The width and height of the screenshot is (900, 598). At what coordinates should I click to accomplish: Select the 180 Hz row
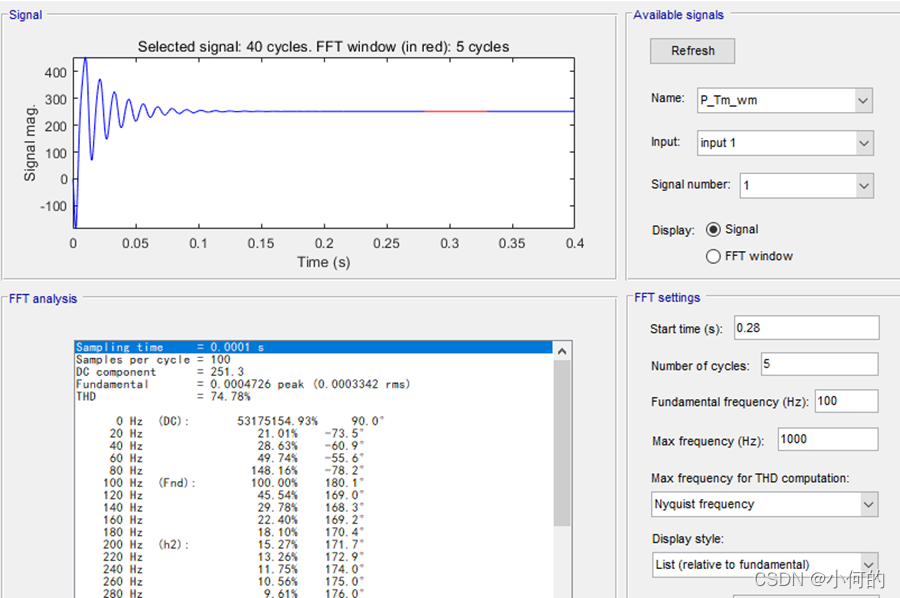tap(314, 532)
